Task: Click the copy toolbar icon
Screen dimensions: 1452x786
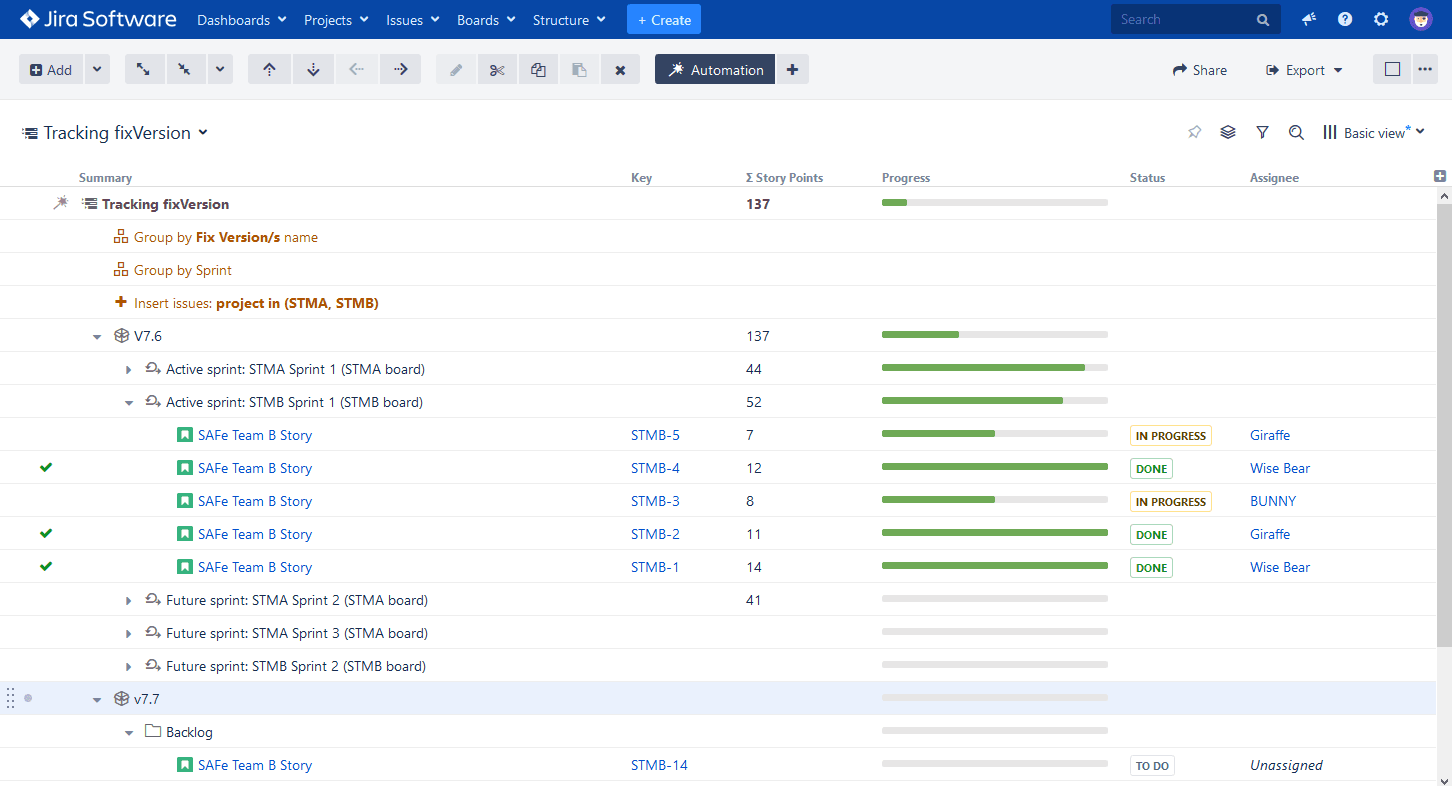Action: [x=538, y=70]
